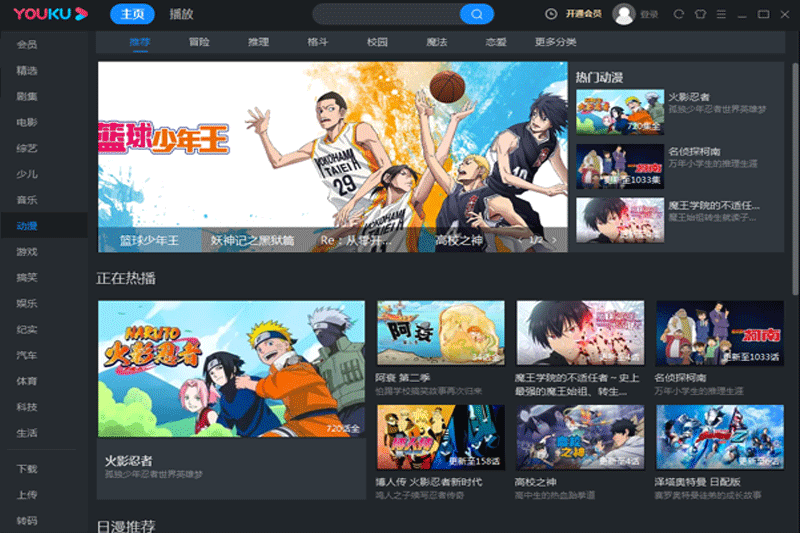Open 名侦探柯南 thumbnail in 正在热播 grid
This screenshot has height=533, width=800.
[720, 333]
